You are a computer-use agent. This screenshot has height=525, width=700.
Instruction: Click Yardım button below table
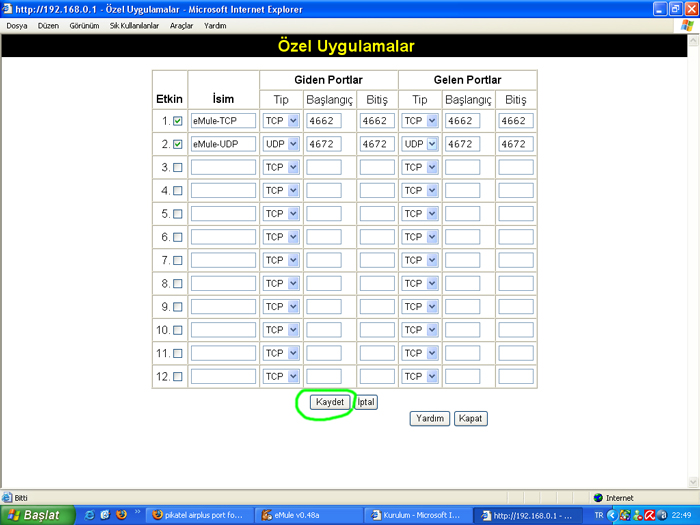(x=429, y=418)
